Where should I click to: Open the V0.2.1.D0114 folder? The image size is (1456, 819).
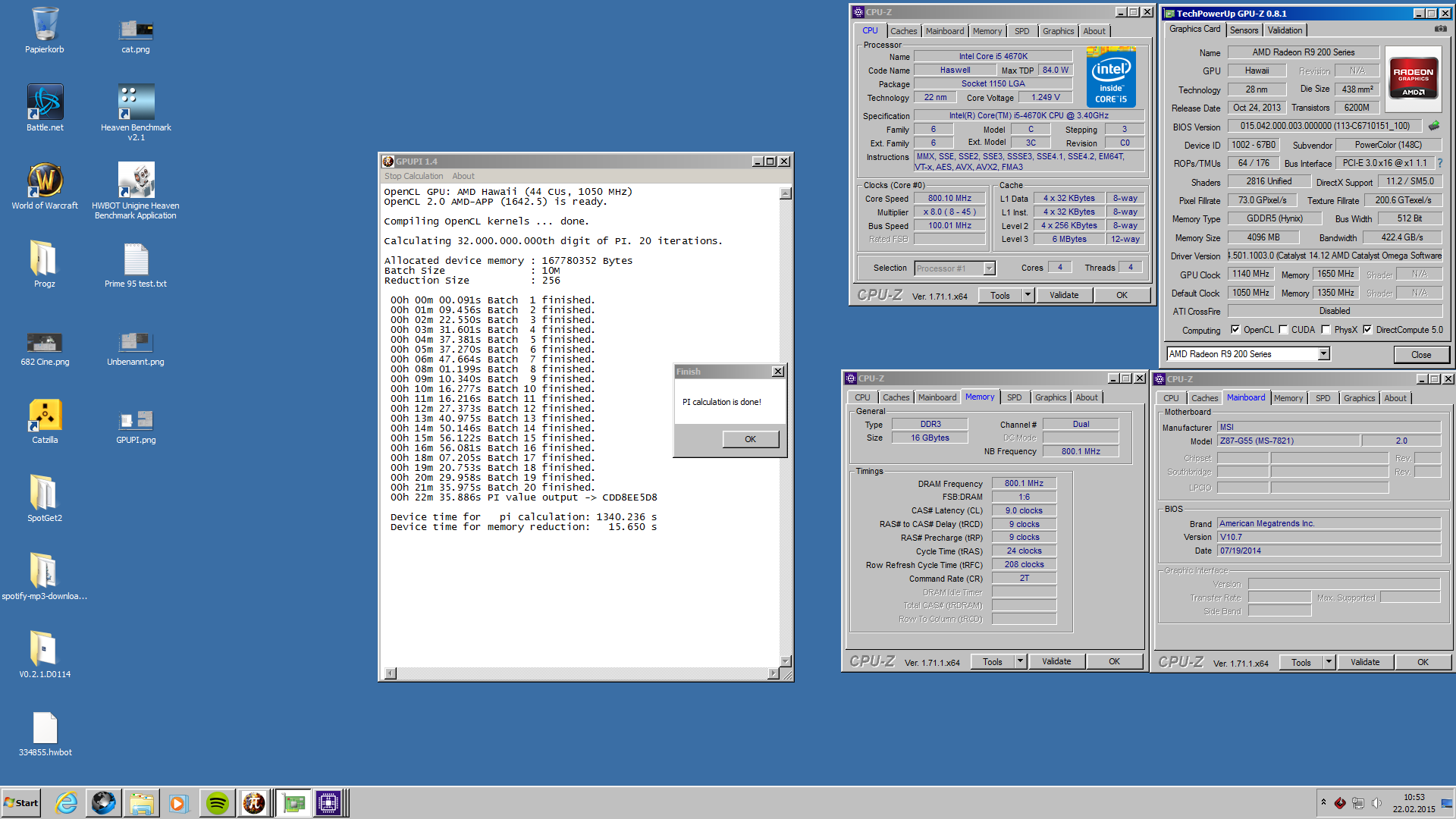(x=45, y=655)
